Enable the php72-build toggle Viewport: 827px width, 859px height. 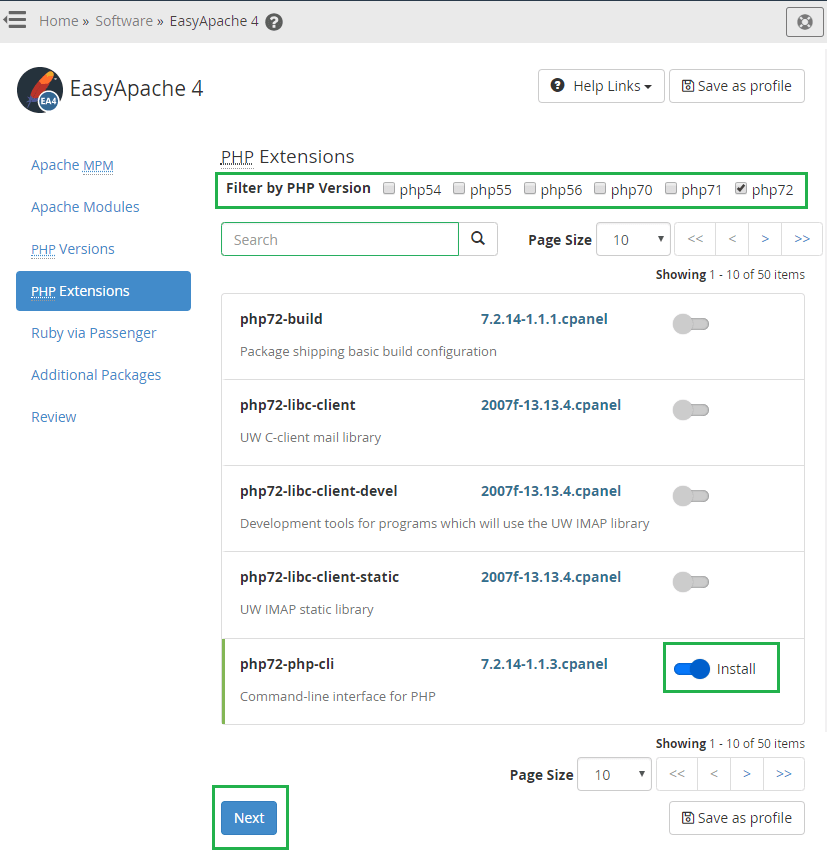[x=691, y=324]
